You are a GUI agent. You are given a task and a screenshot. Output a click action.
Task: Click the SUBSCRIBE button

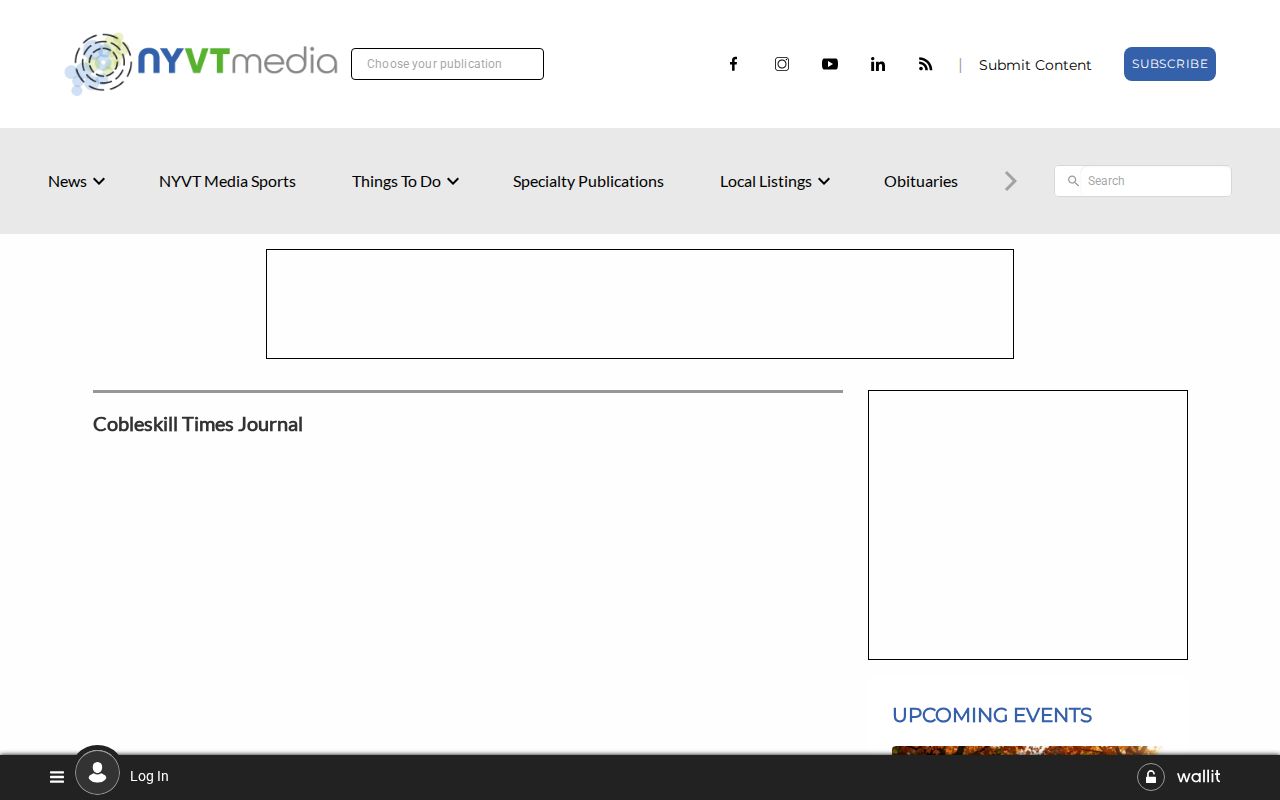point(1170,64)
